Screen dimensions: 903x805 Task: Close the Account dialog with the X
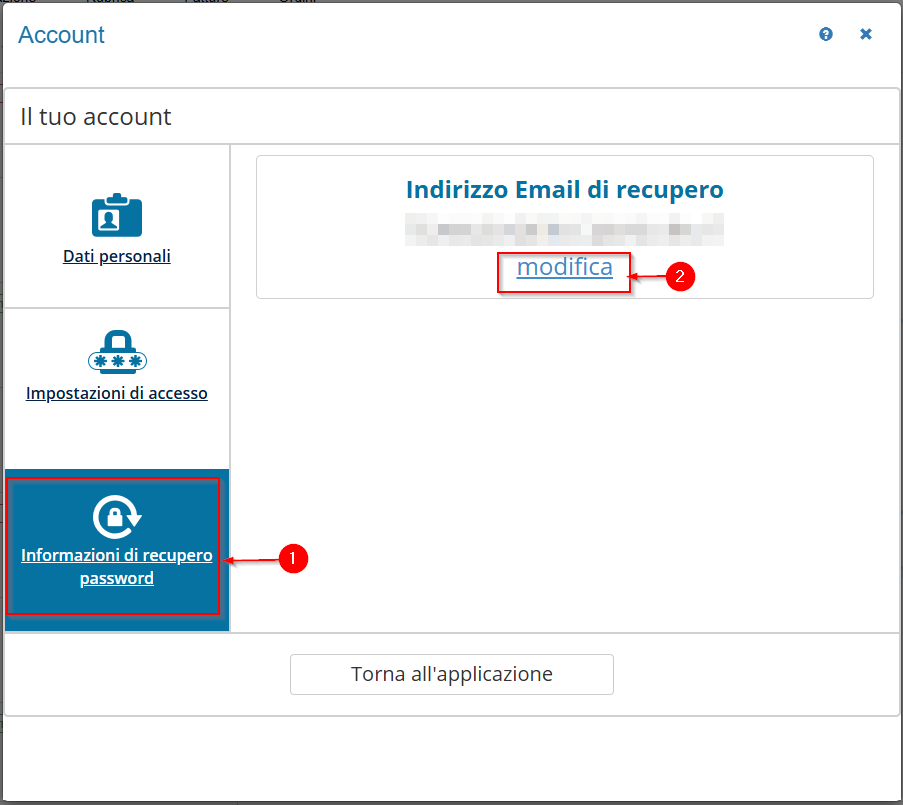(866, 34)
